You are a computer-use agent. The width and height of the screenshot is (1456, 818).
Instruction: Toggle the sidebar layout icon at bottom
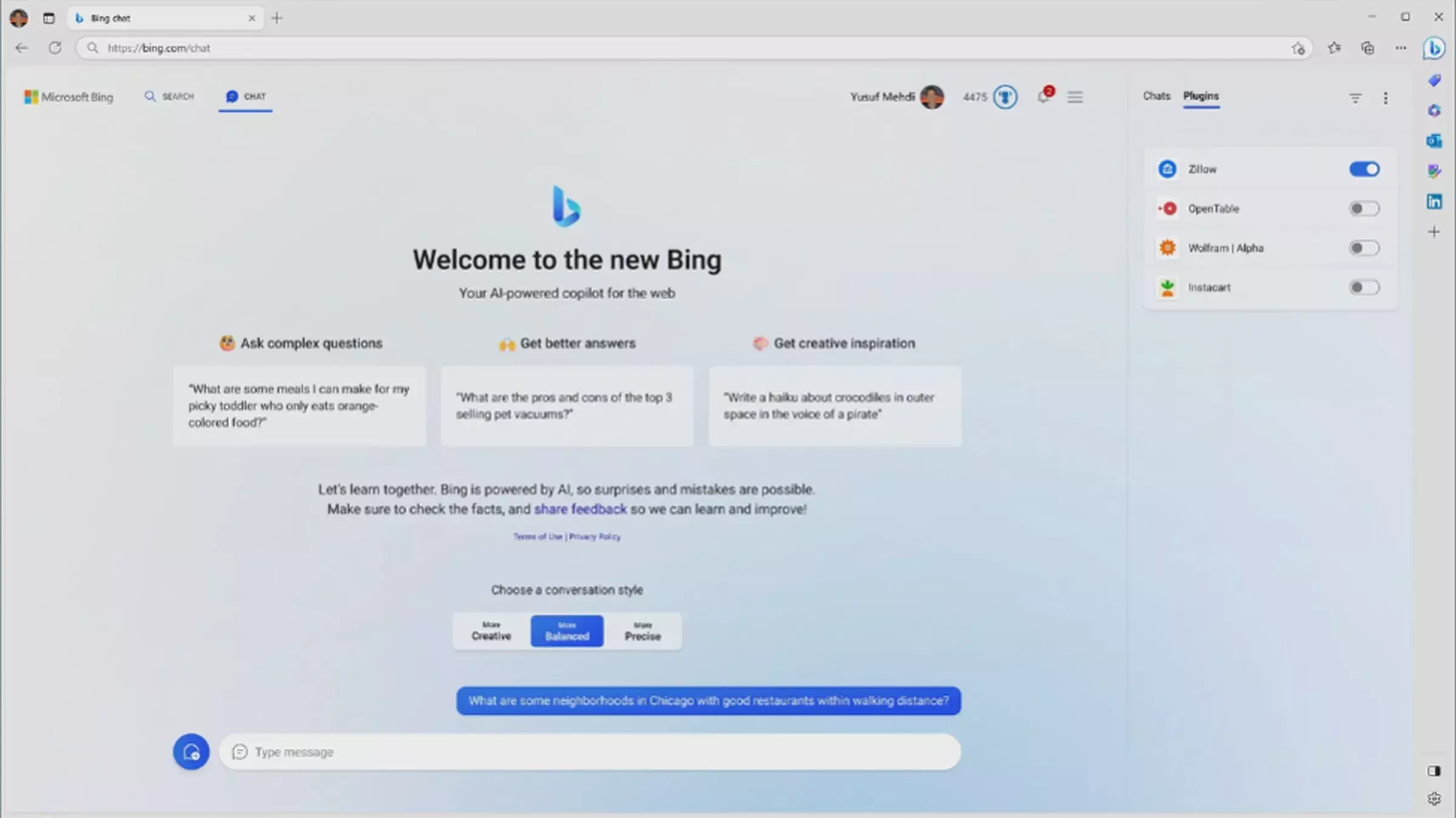coord(1434,771)
